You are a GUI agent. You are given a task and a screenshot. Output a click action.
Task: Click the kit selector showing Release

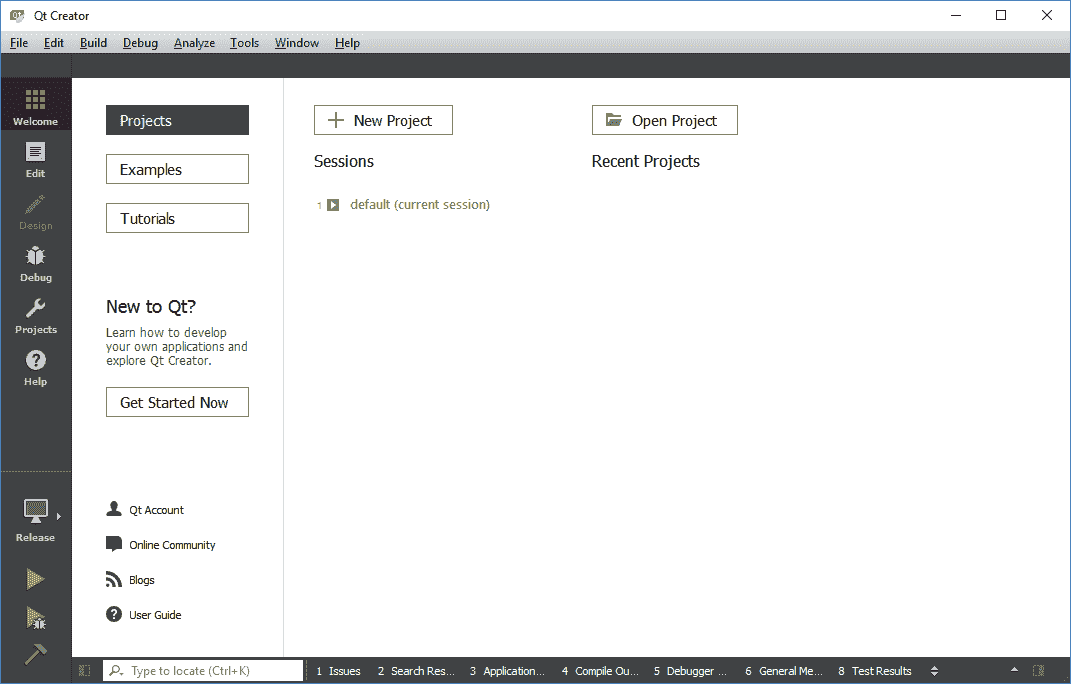[x=35, y=517]
